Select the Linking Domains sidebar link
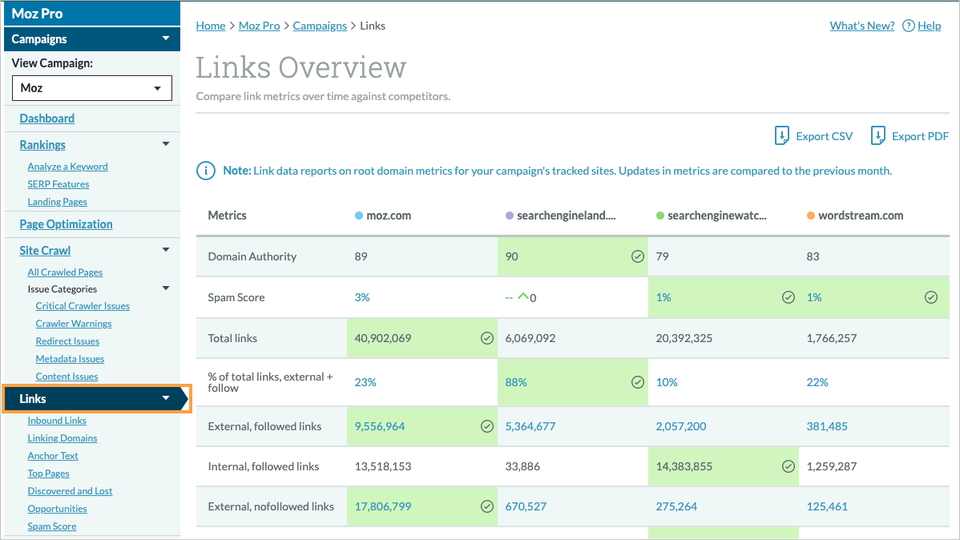 (x=62, y=438)
